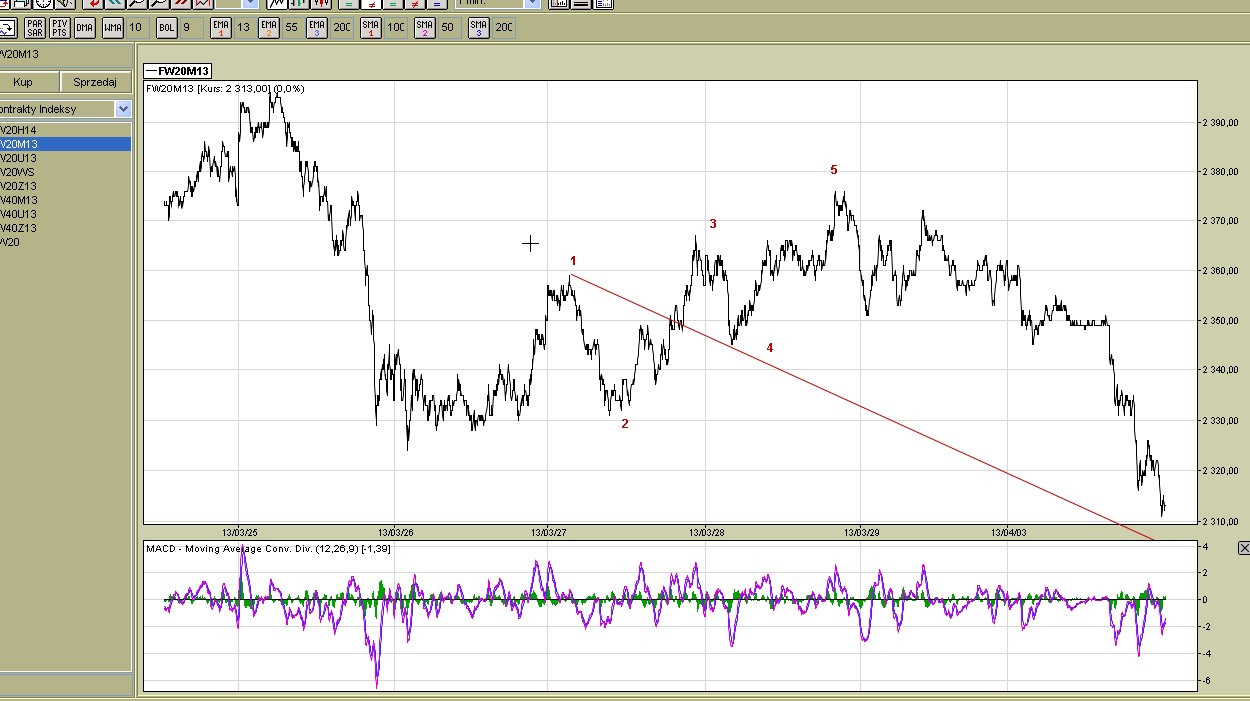1250x701 pixels.
Task: Click the Kup buy button
Action: click(x=24, y=83)
